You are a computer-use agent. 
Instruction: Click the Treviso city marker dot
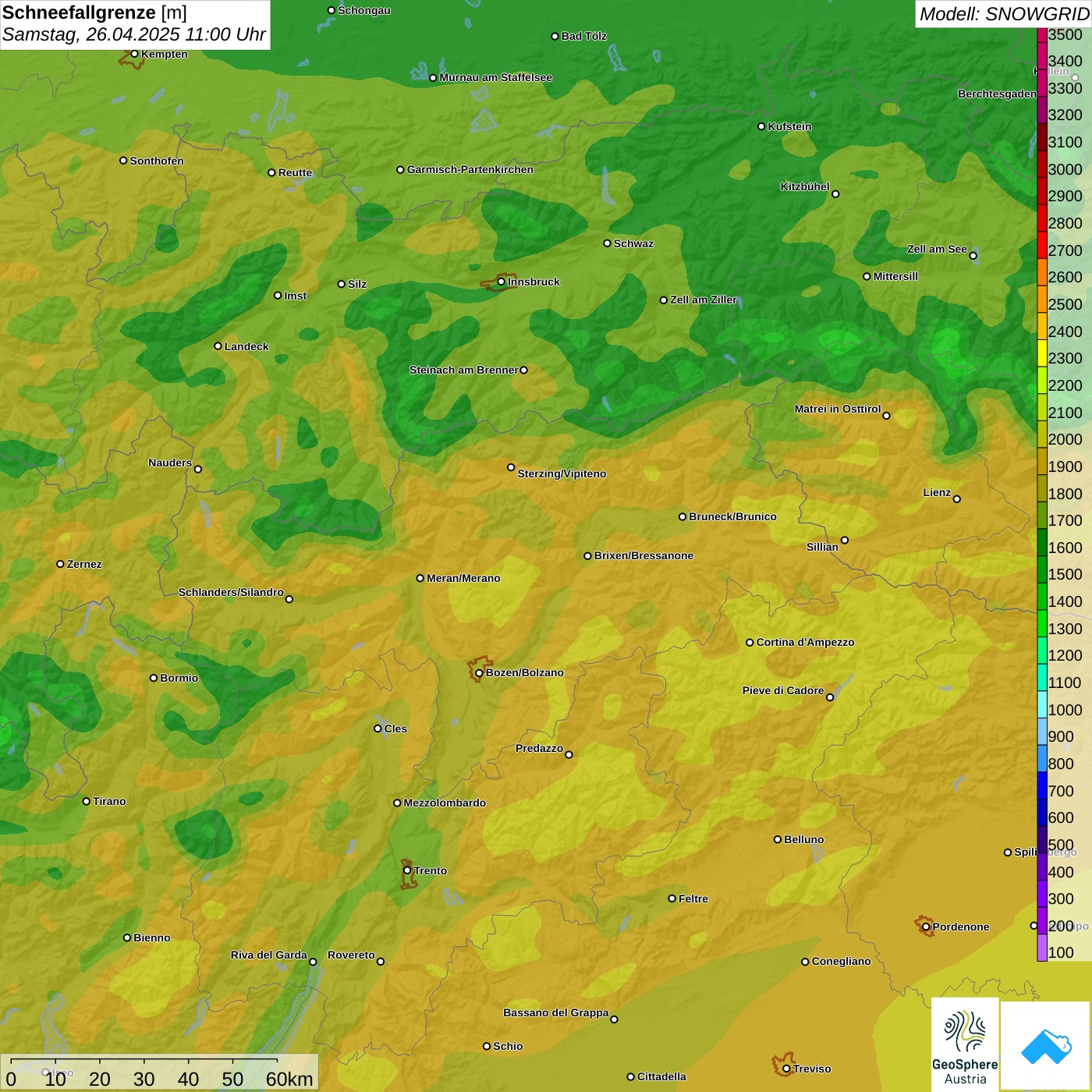[x=786, y=1069]
